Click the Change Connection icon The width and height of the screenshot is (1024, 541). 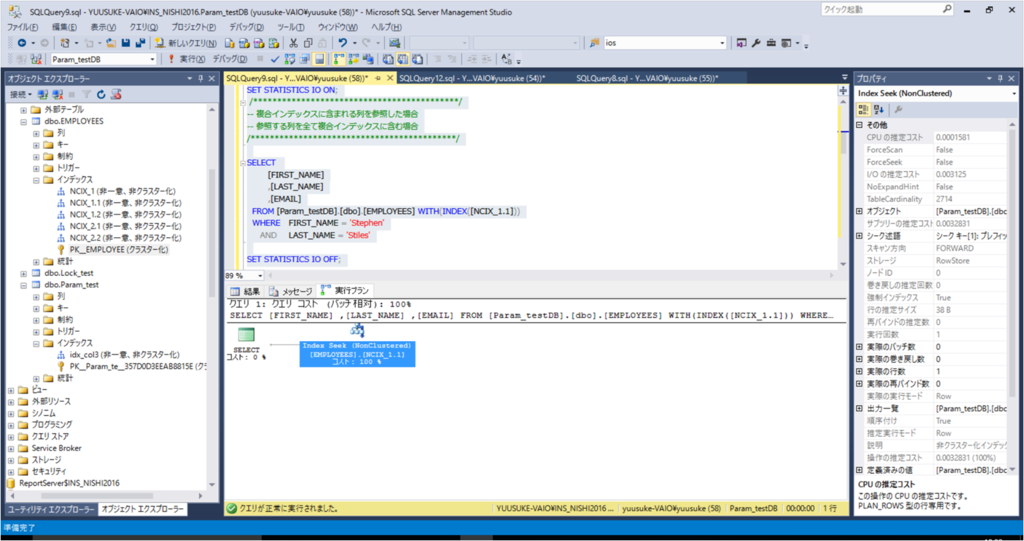coord(36,59)
